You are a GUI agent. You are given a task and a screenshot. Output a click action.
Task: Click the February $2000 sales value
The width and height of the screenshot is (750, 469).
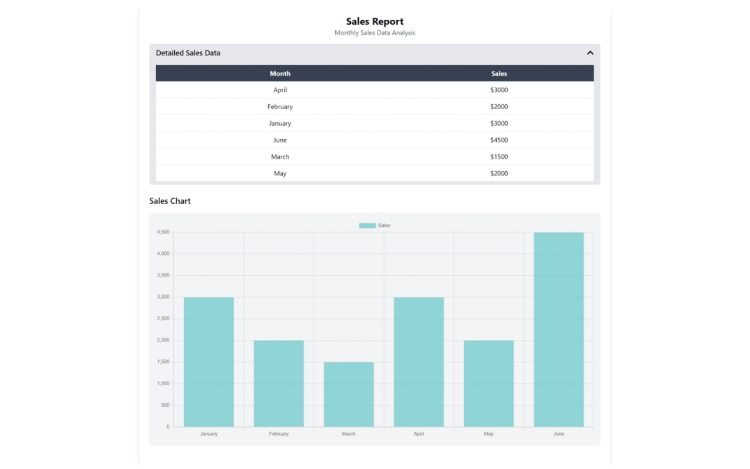499,107
